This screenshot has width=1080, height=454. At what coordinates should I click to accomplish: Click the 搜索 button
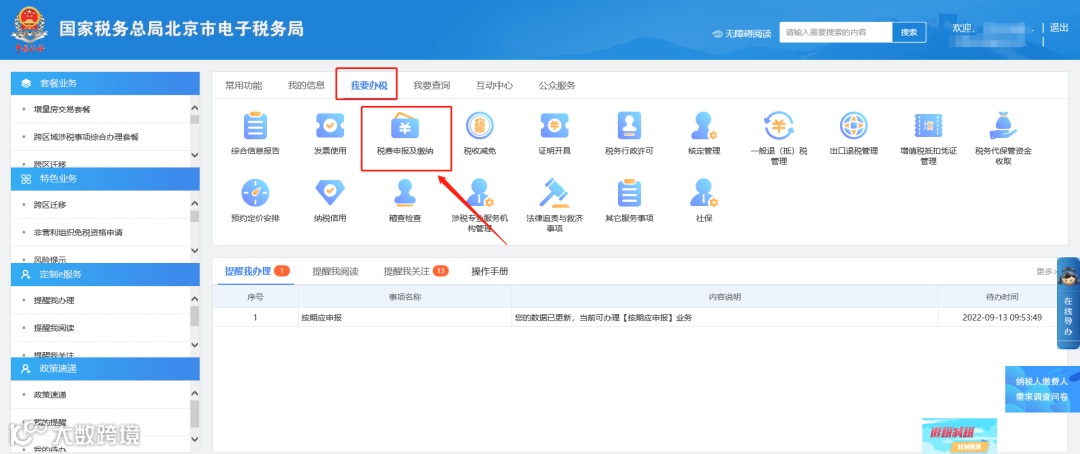coord(909,32)
